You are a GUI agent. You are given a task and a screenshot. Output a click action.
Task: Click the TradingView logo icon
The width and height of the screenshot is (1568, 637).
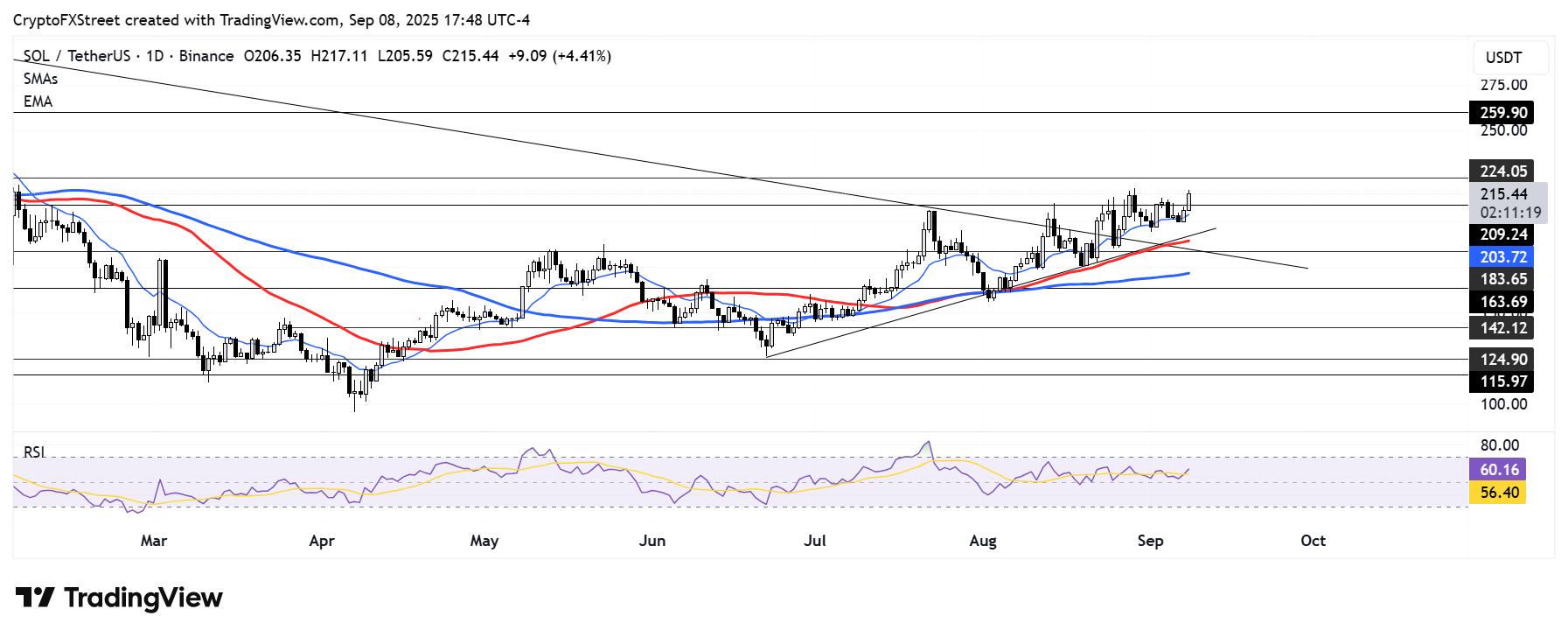35,598
